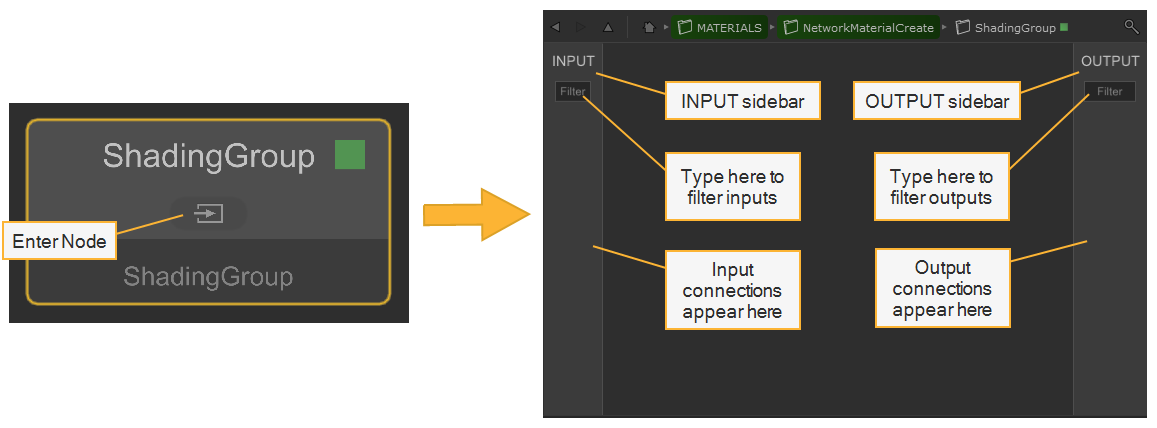Screen dimensions: 1157x428
Task: Click the Enter Node icon on ShadingGroup
Action: click(x=208, y=214)
